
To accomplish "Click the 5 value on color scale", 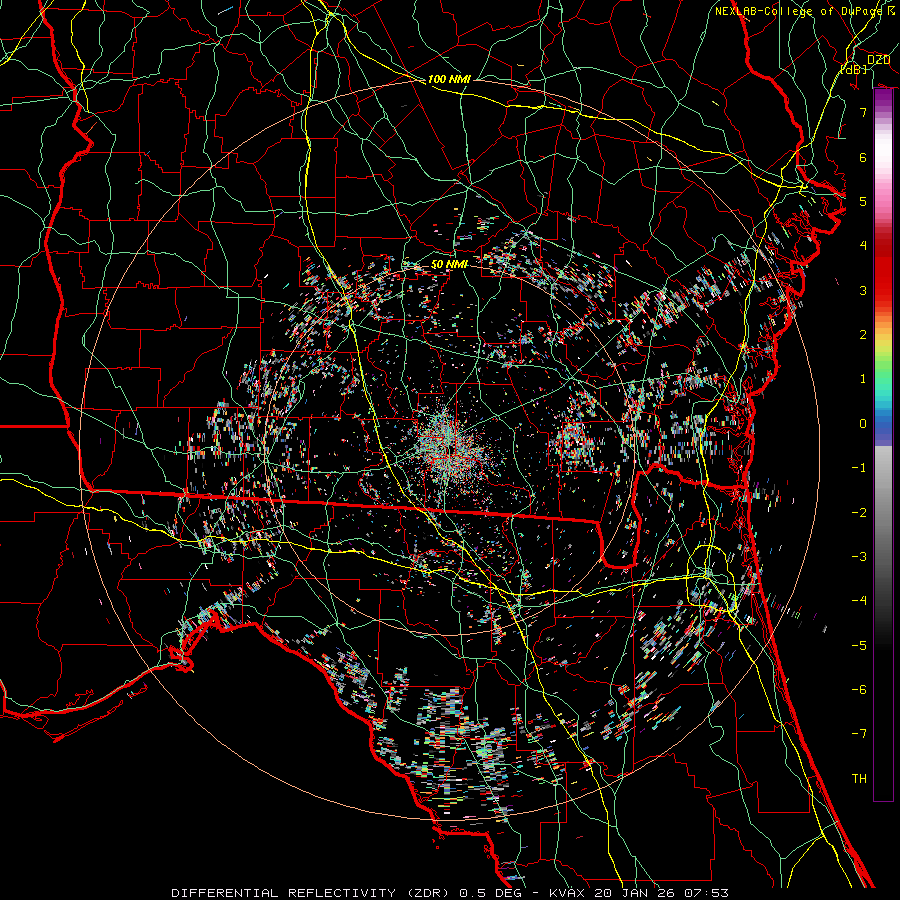I will [x=863, y=201].
